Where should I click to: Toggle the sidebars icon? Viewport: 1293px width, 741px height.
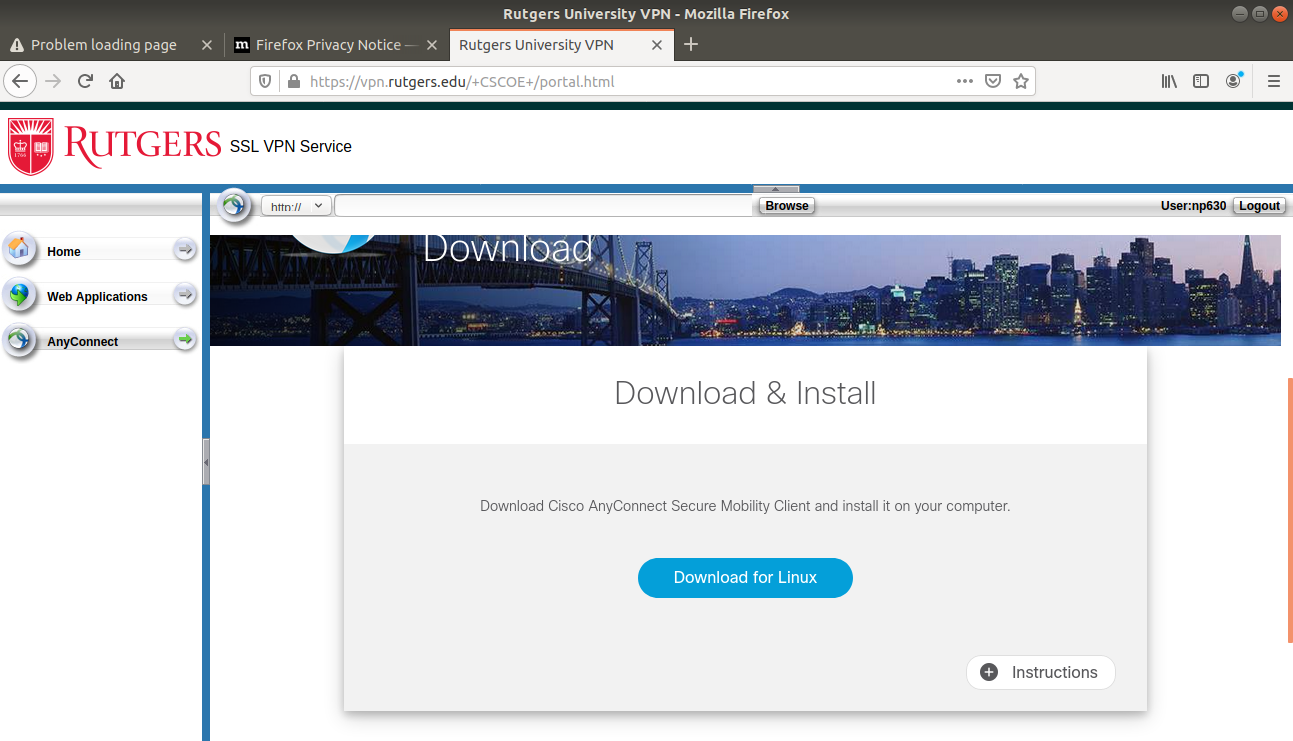[x=1201, y=81]
